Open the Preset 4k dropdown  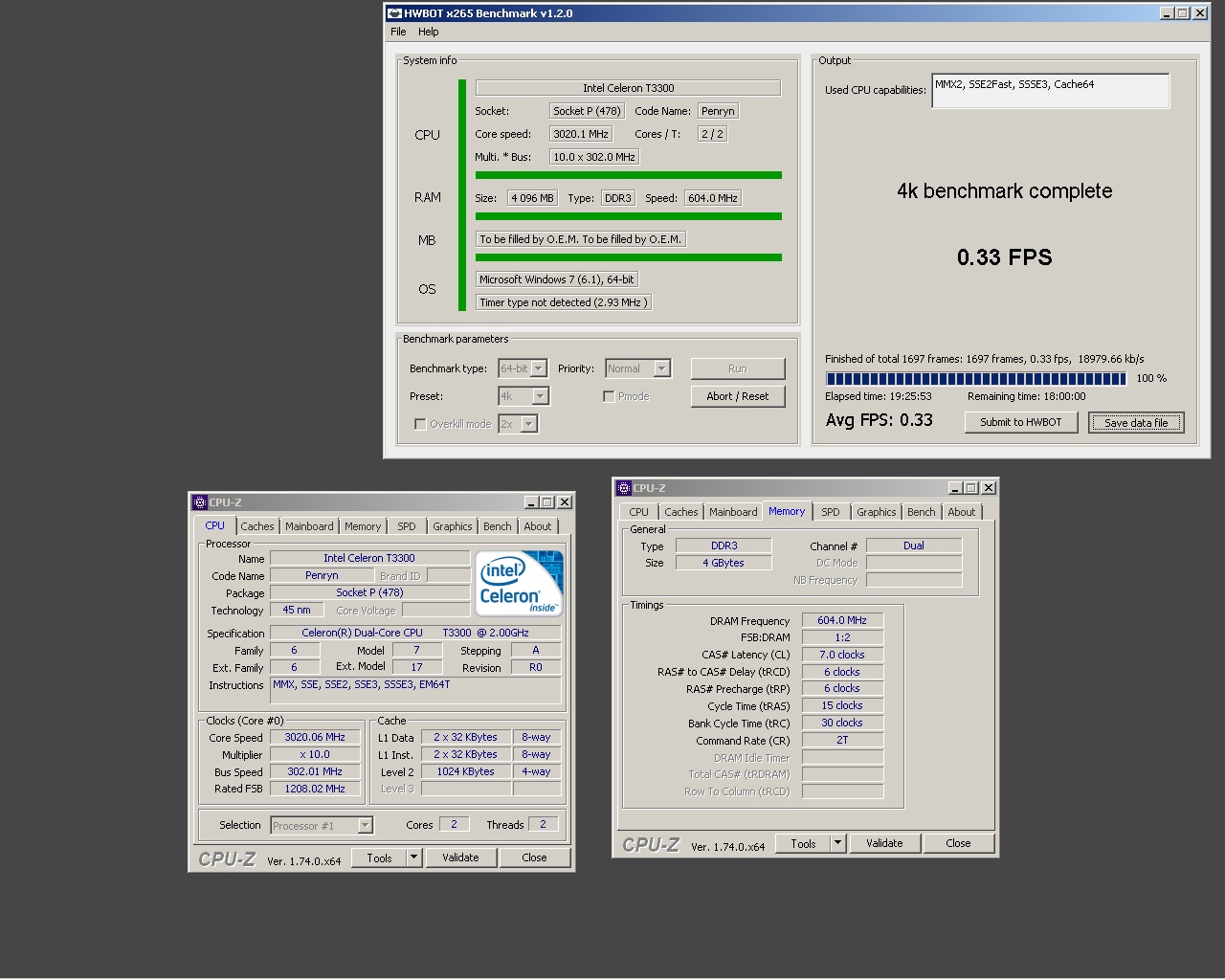[x=541, y=396]
